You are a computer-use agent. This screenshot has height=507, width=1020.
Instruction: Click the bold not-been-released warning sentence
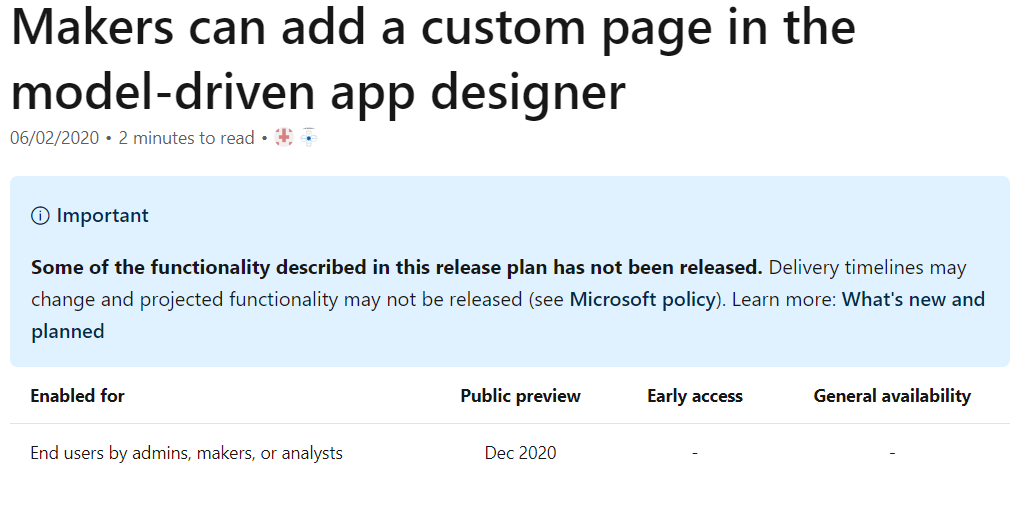click(397, 267)
